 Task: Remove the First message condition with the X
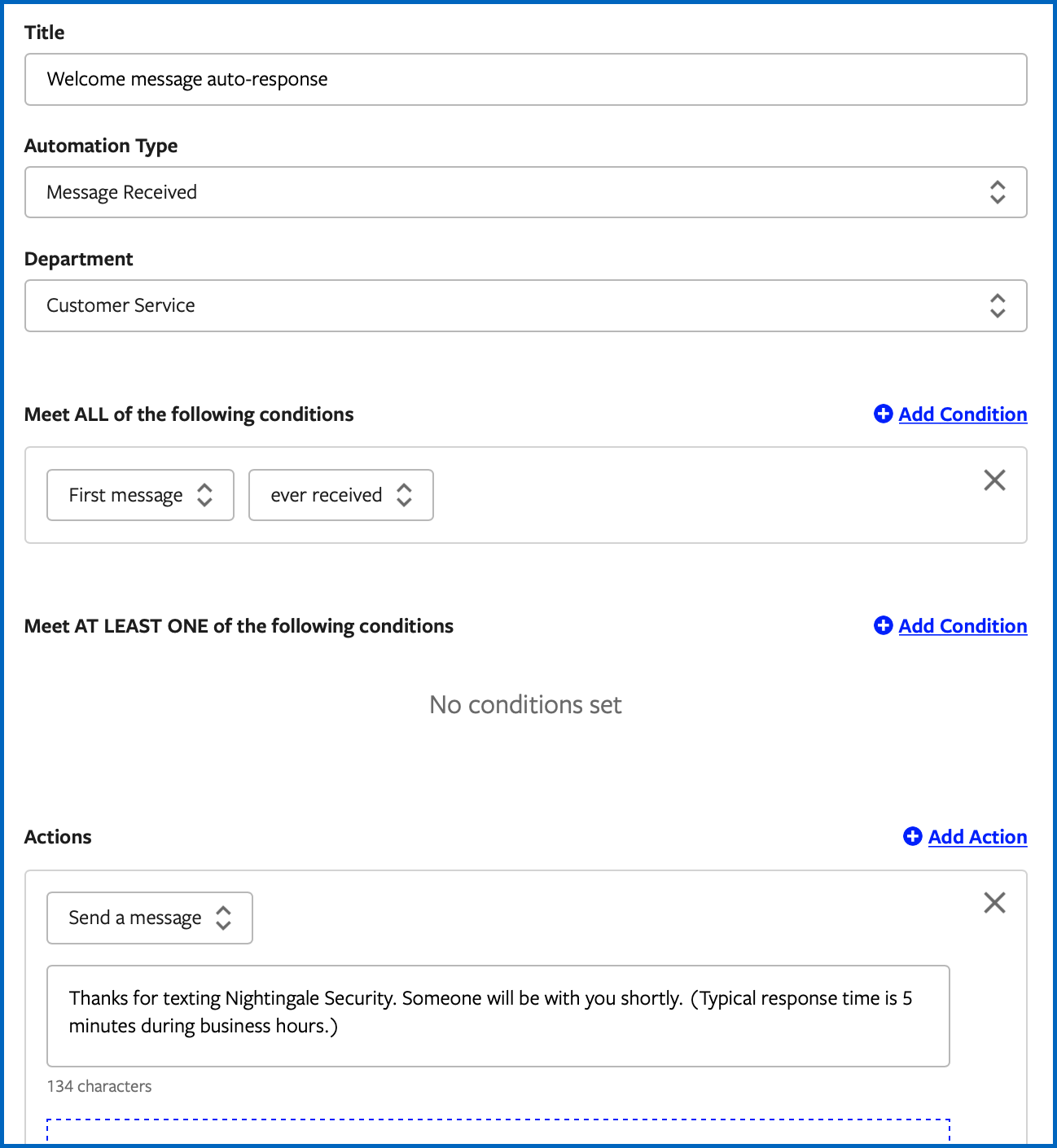(x=994, y=480)
